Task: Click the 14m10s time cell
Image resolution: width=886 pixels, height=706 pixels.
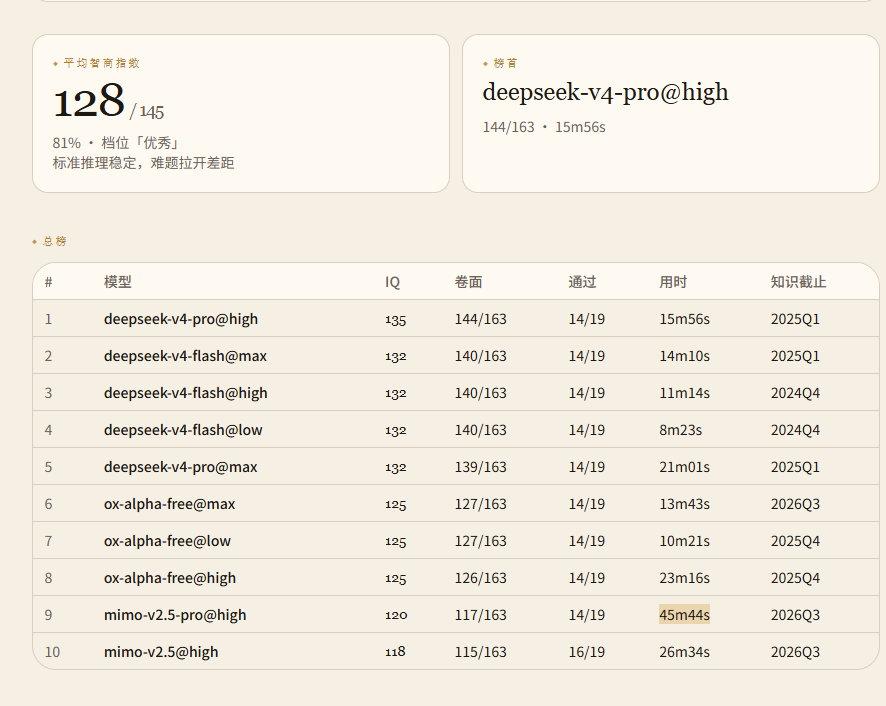Action: pyautogui.click(x=684, y=356)
